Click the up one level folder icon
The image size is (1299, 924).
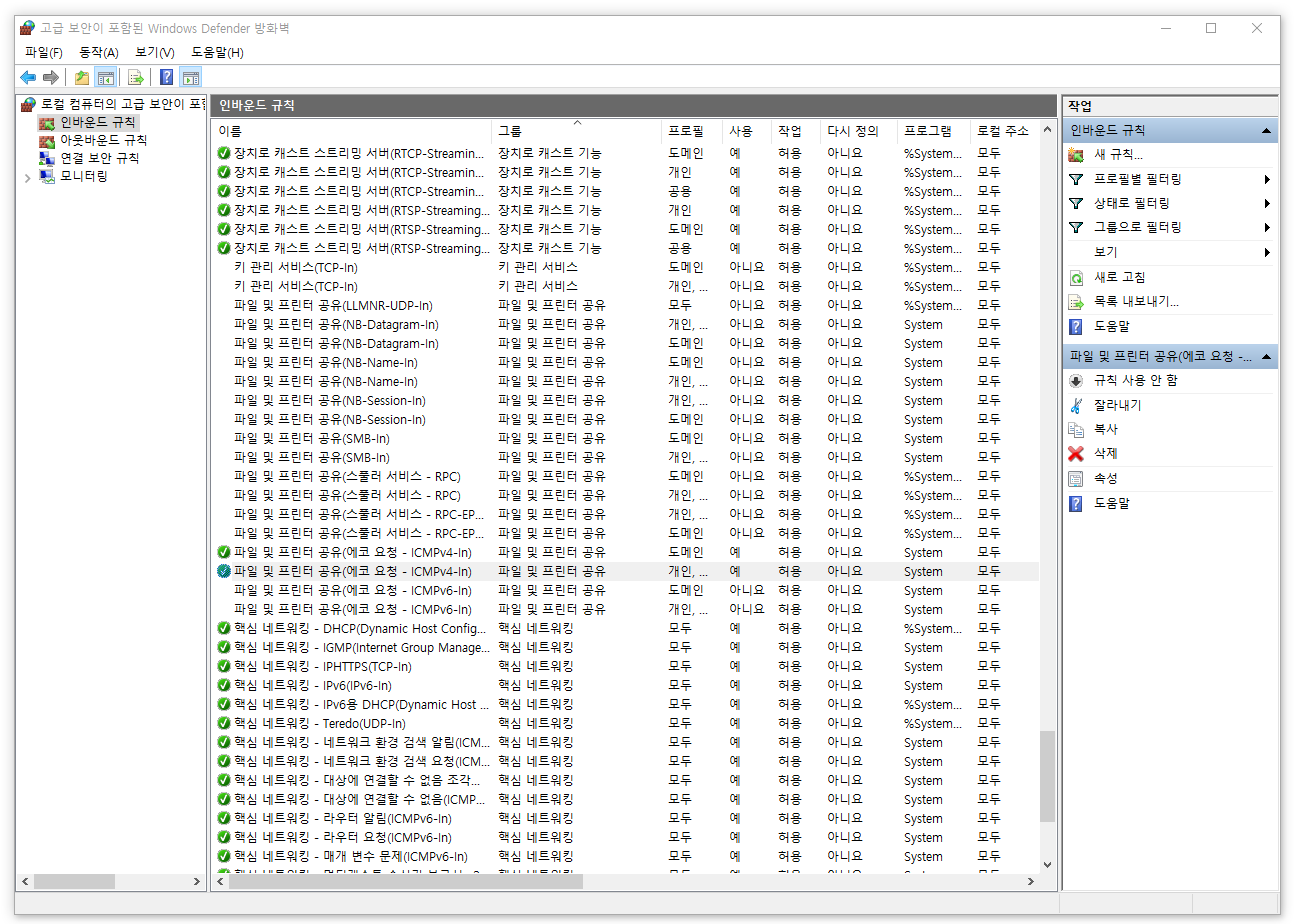tap(82, 78)
